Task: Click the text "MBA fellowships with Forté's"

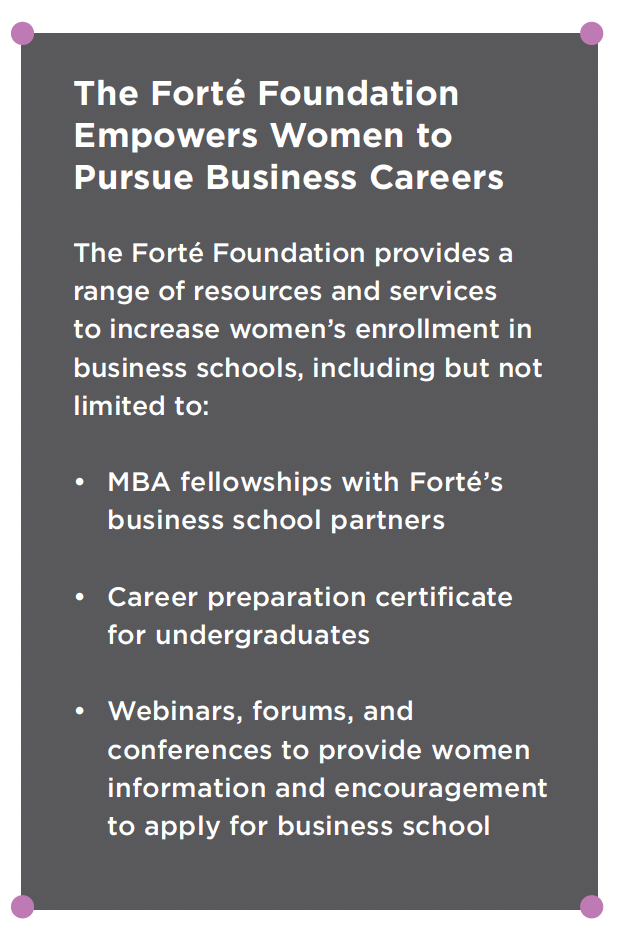Action: click(x=305, y=482)
